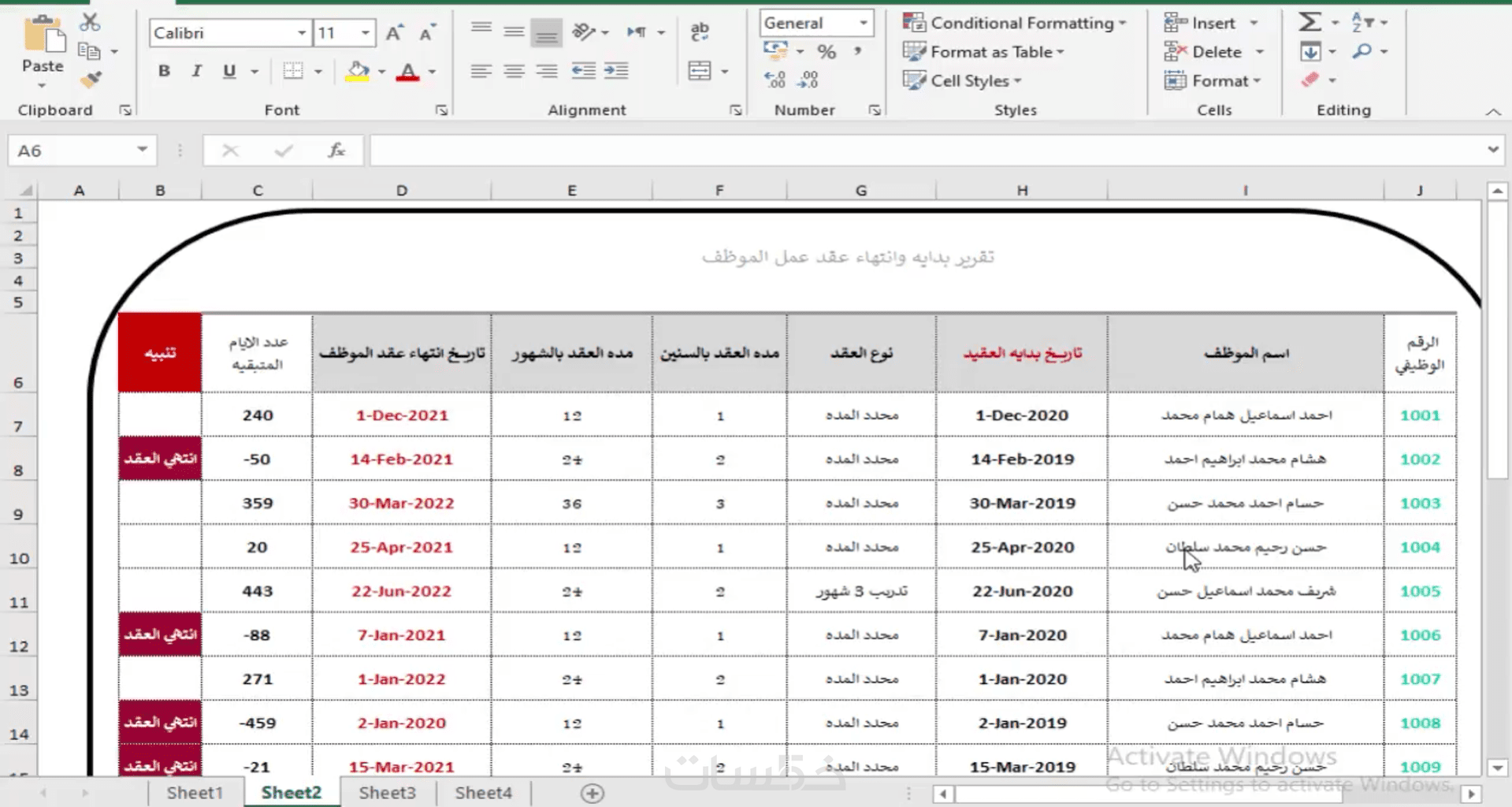Click the Cut scissors icon
1512x807 pixels.
pyautogui.click(x=90, y=22)
